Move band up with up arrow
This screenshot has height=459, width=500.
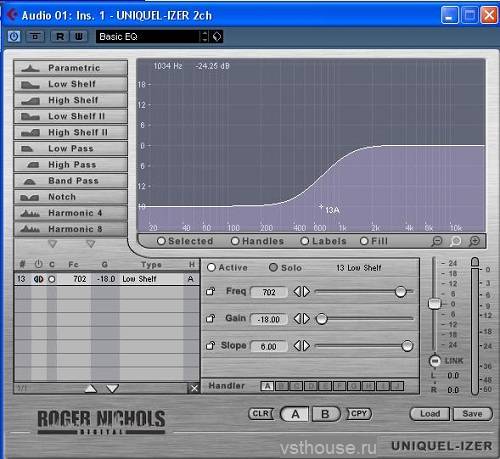tap(91, 388)
